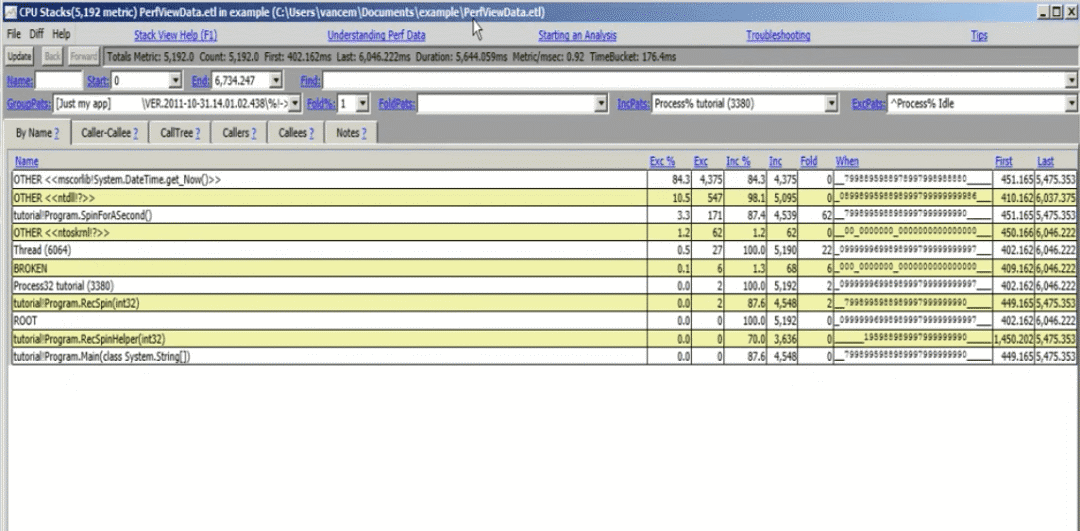
Task: Expand the Start time dropdown
Action: (175, 81)
